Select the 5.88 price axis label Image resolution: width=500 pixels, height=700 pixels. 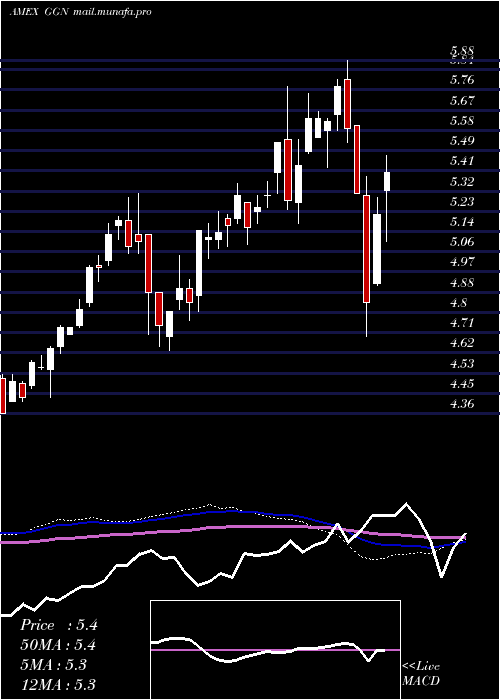(x=462, y=51)
